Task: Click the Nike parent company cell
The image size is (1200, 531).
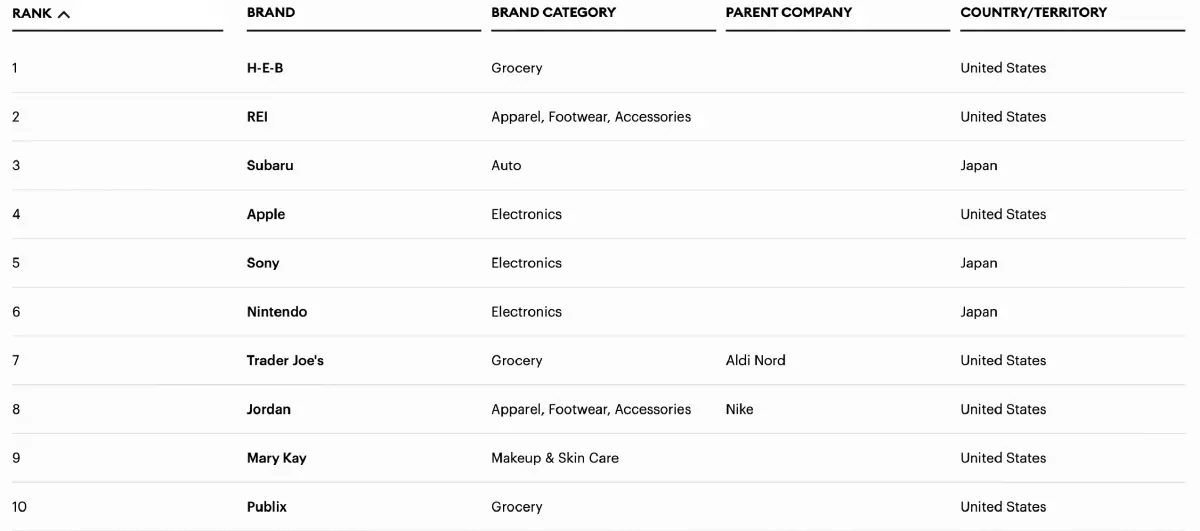Action: tap(739, 410)
